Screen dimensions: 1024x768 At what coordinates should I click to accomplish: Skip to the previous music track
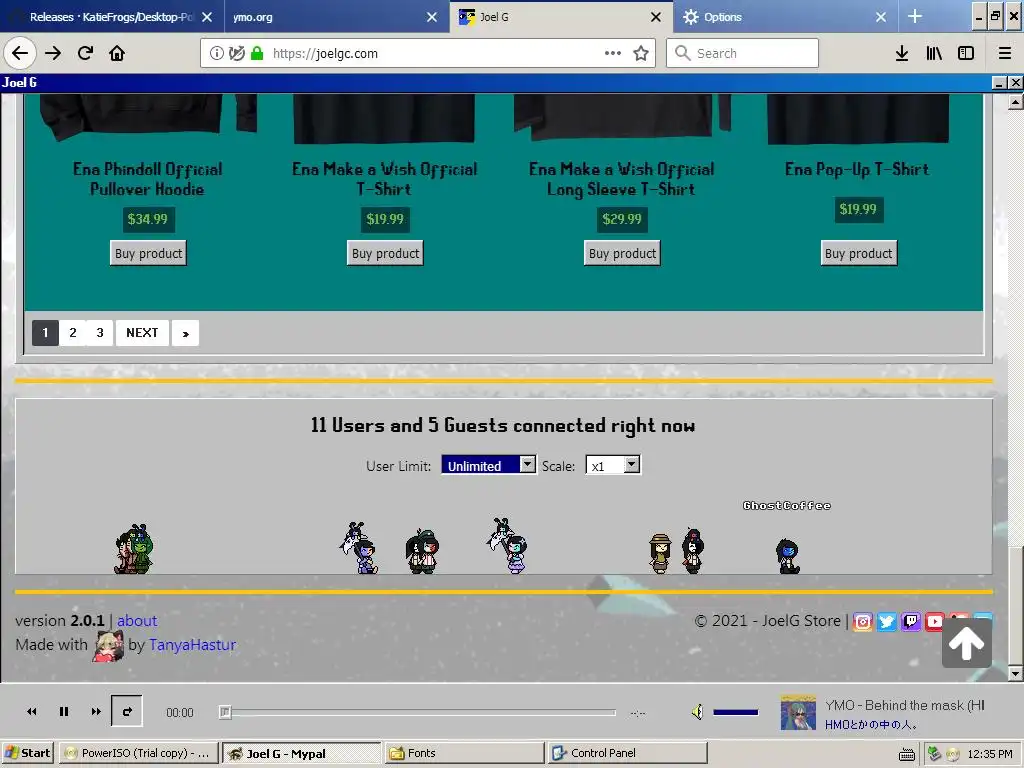(x=31, y=712)
